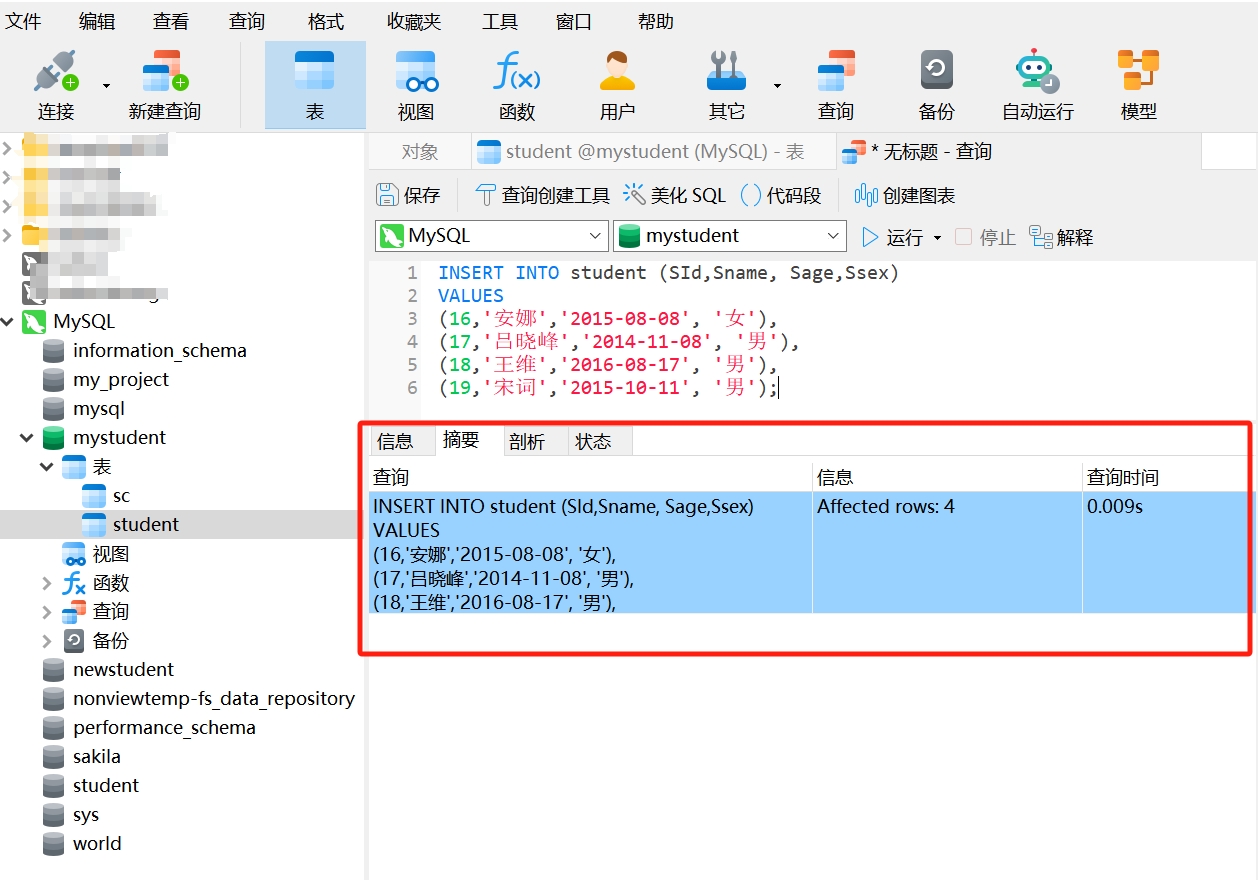The image size is (1258, 880).
Task: Beautify the SQL with 美化 SQL
Action: pyautogui.click(x=675, y=195)
